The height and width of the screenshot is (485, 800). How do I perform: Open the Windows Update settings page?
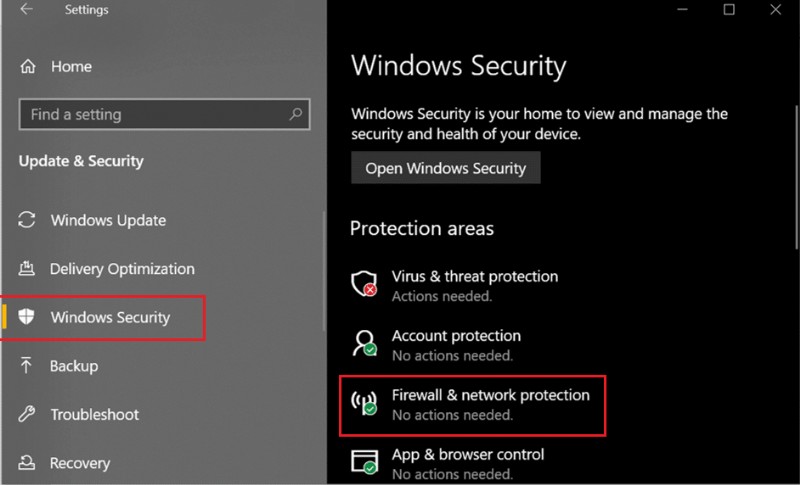tap(108, 220)
